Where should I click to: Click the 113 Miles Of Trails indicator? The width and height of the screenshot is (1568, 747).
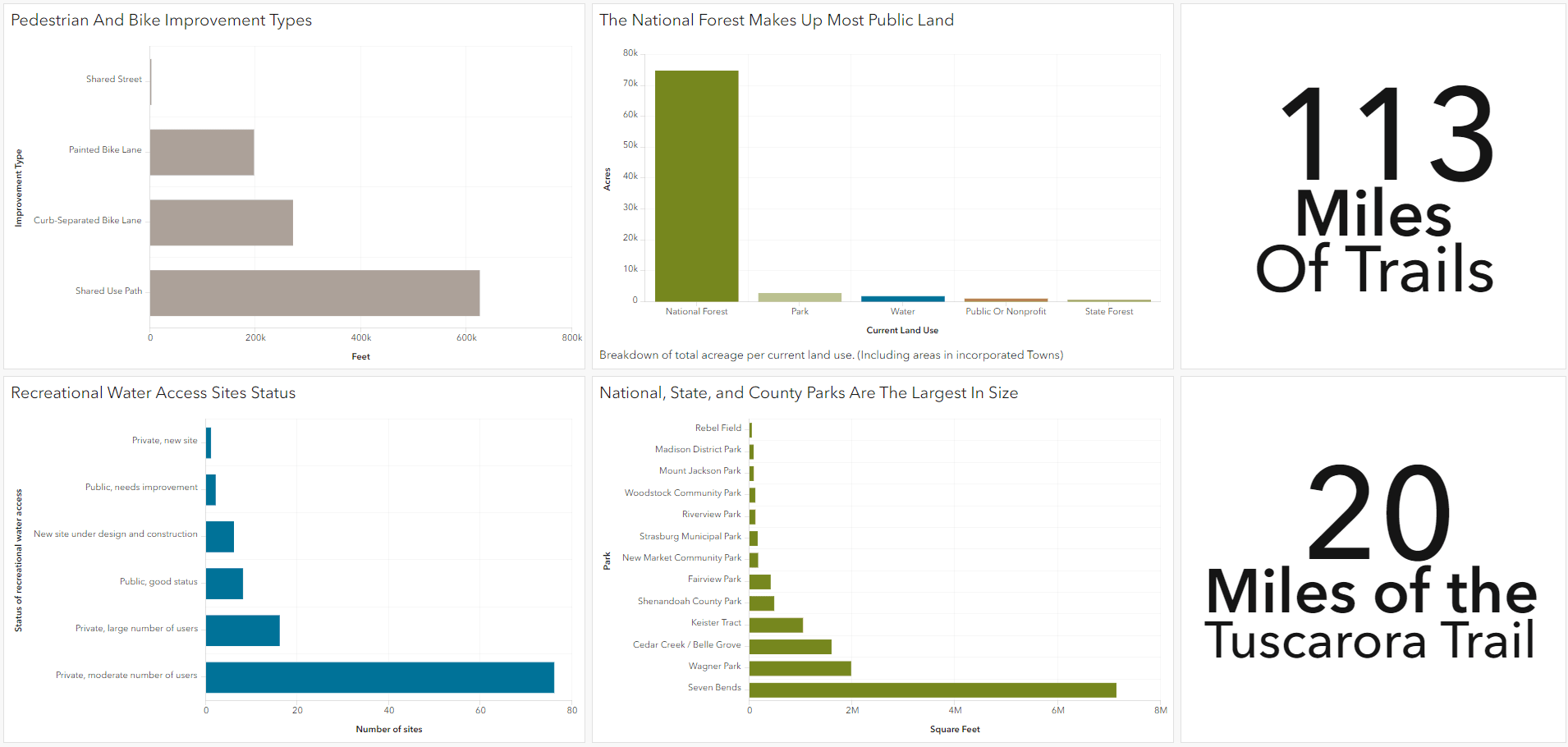pos(1373,189)
